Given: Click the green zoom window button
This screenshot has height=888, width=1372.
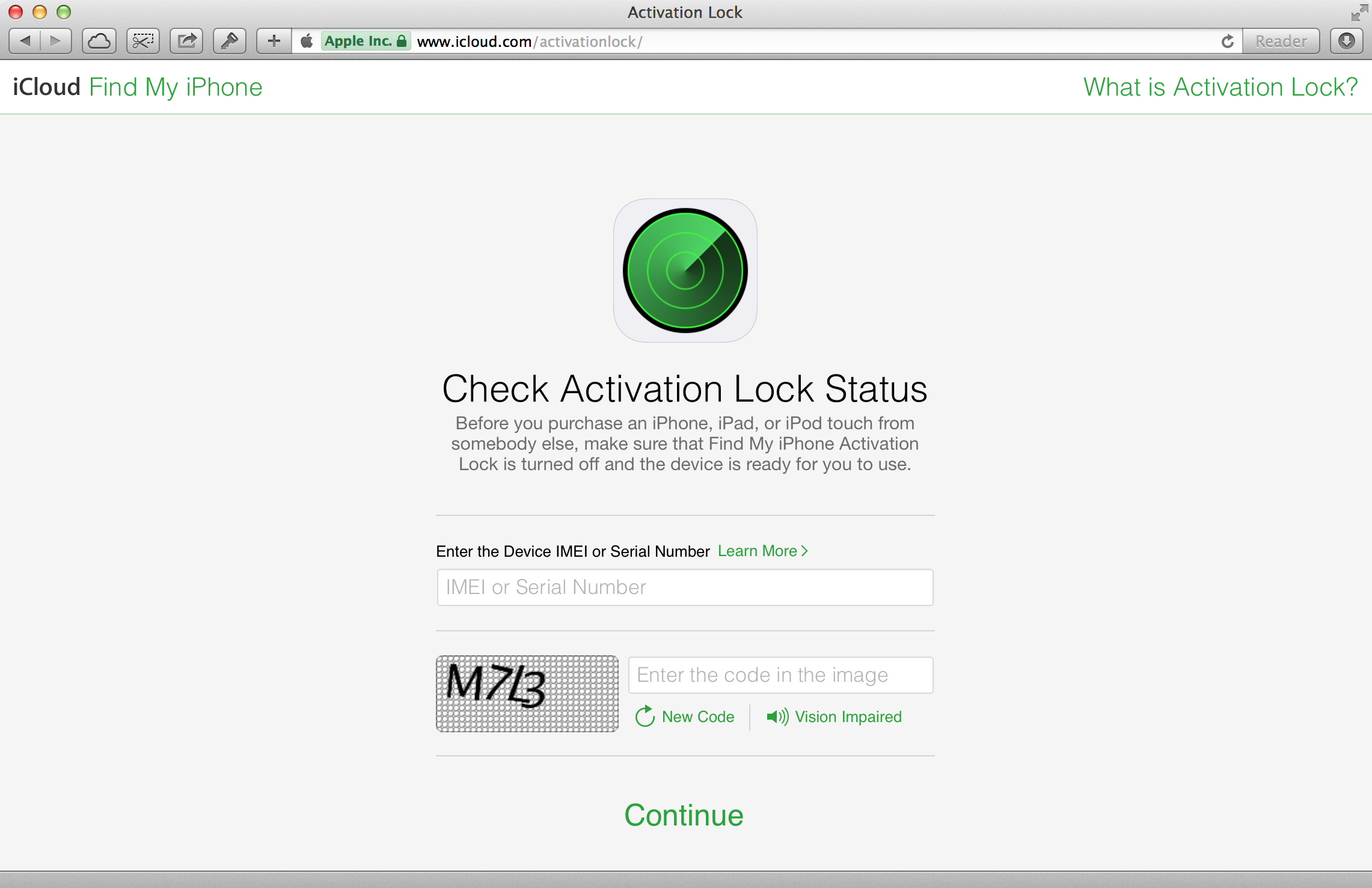Looking at the screenshot, I should coord(64,12).
